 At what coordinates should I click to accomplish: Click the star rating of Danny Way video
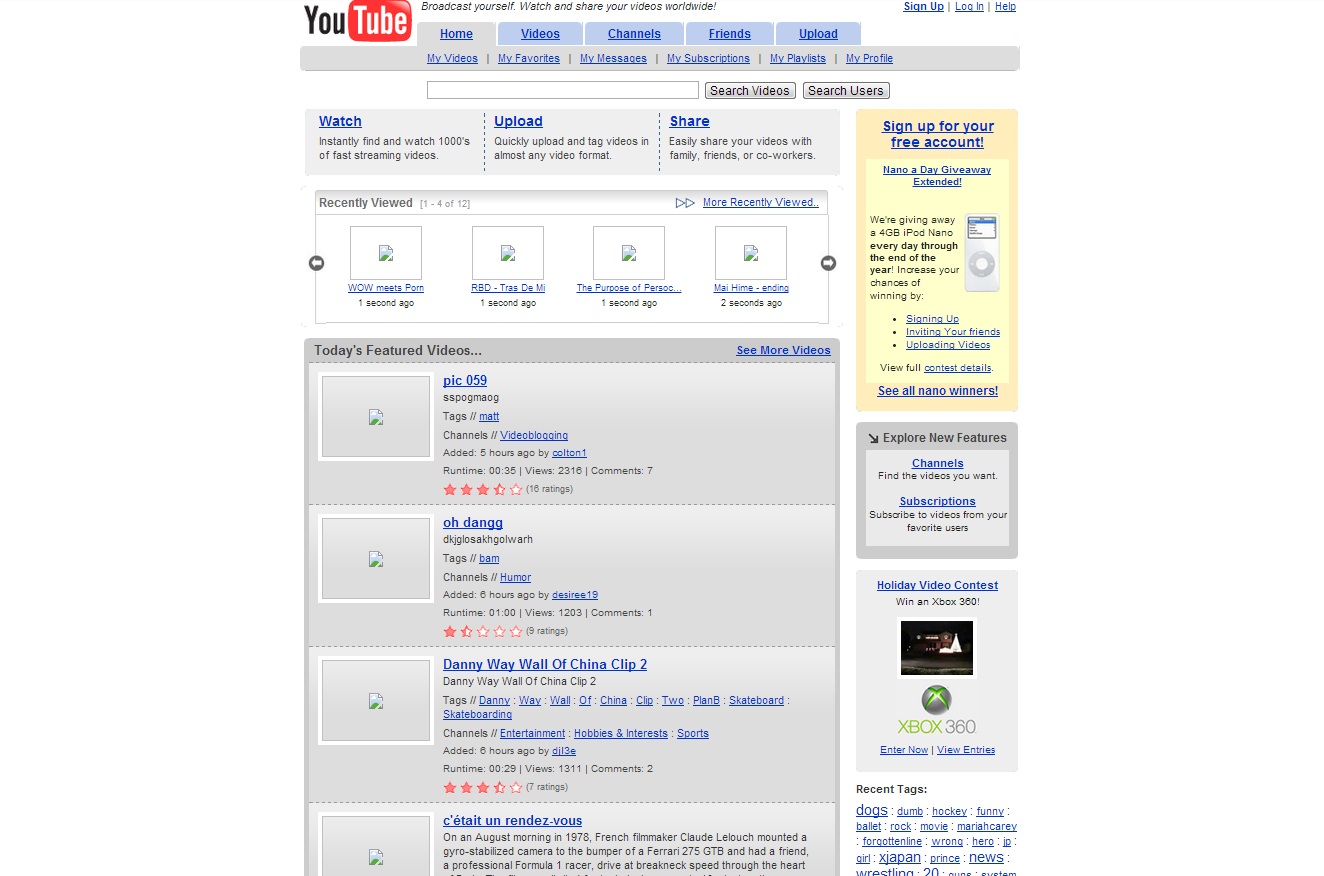(483, 787)
